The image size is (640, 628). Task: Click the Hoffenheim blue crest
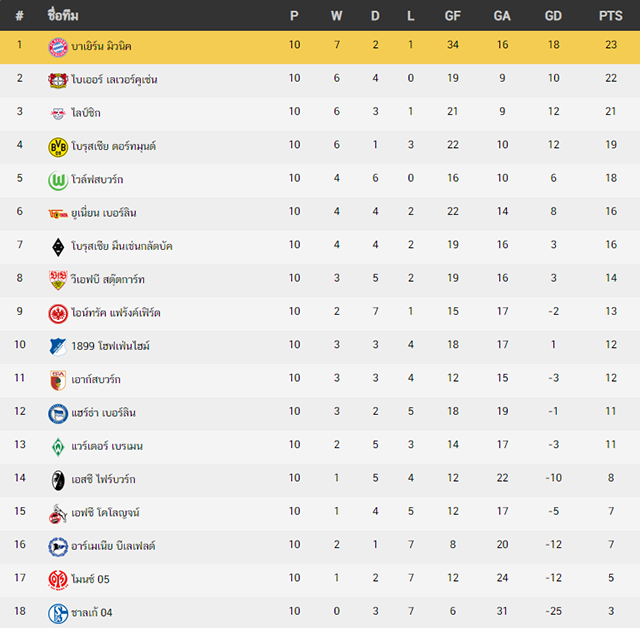pos(58,347)
